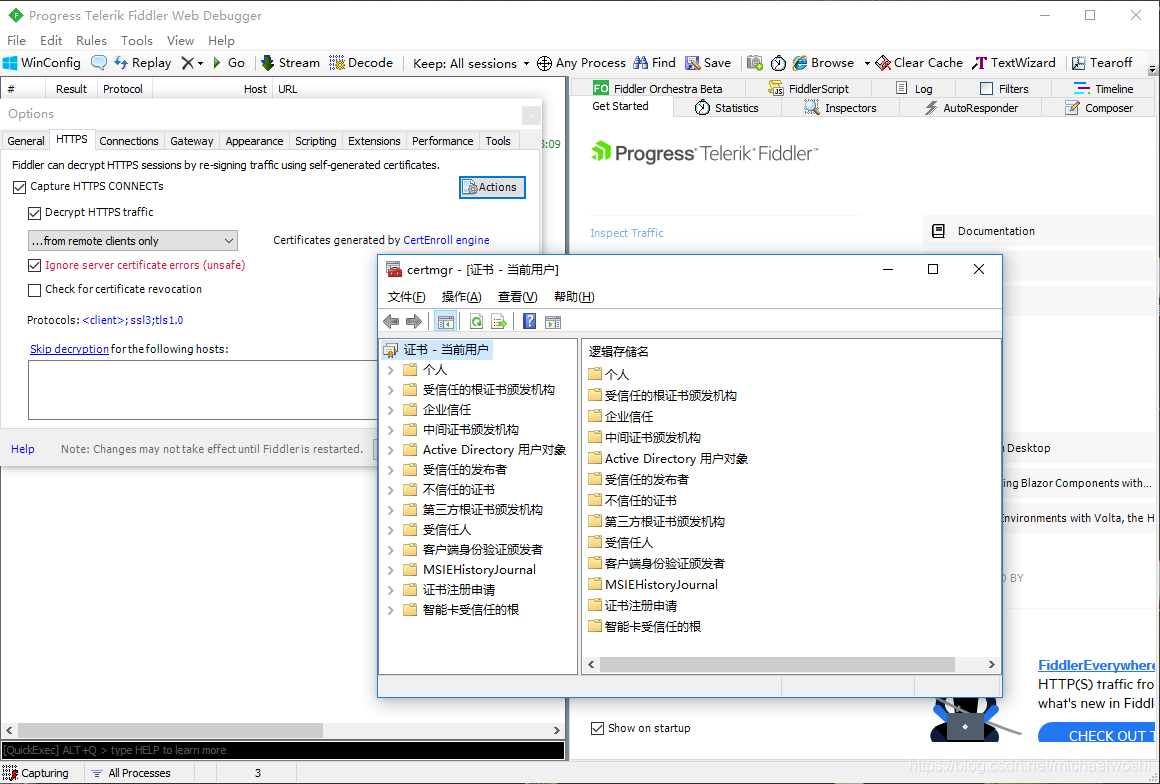Expand 受信任的根证书颁发机构 tree node
The image size is (1160, 784).
point(391,390)
